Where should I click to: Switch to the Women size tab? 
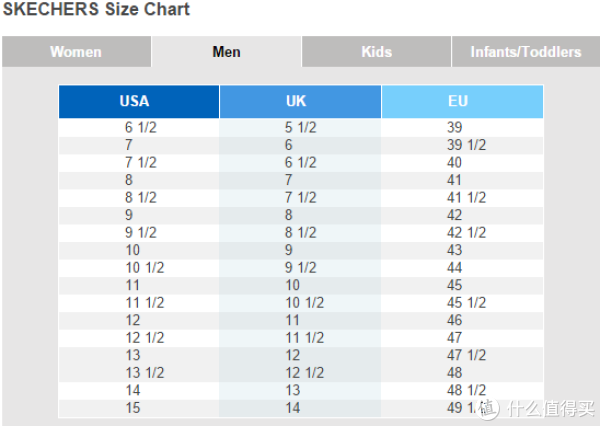[x=76, y=52]
